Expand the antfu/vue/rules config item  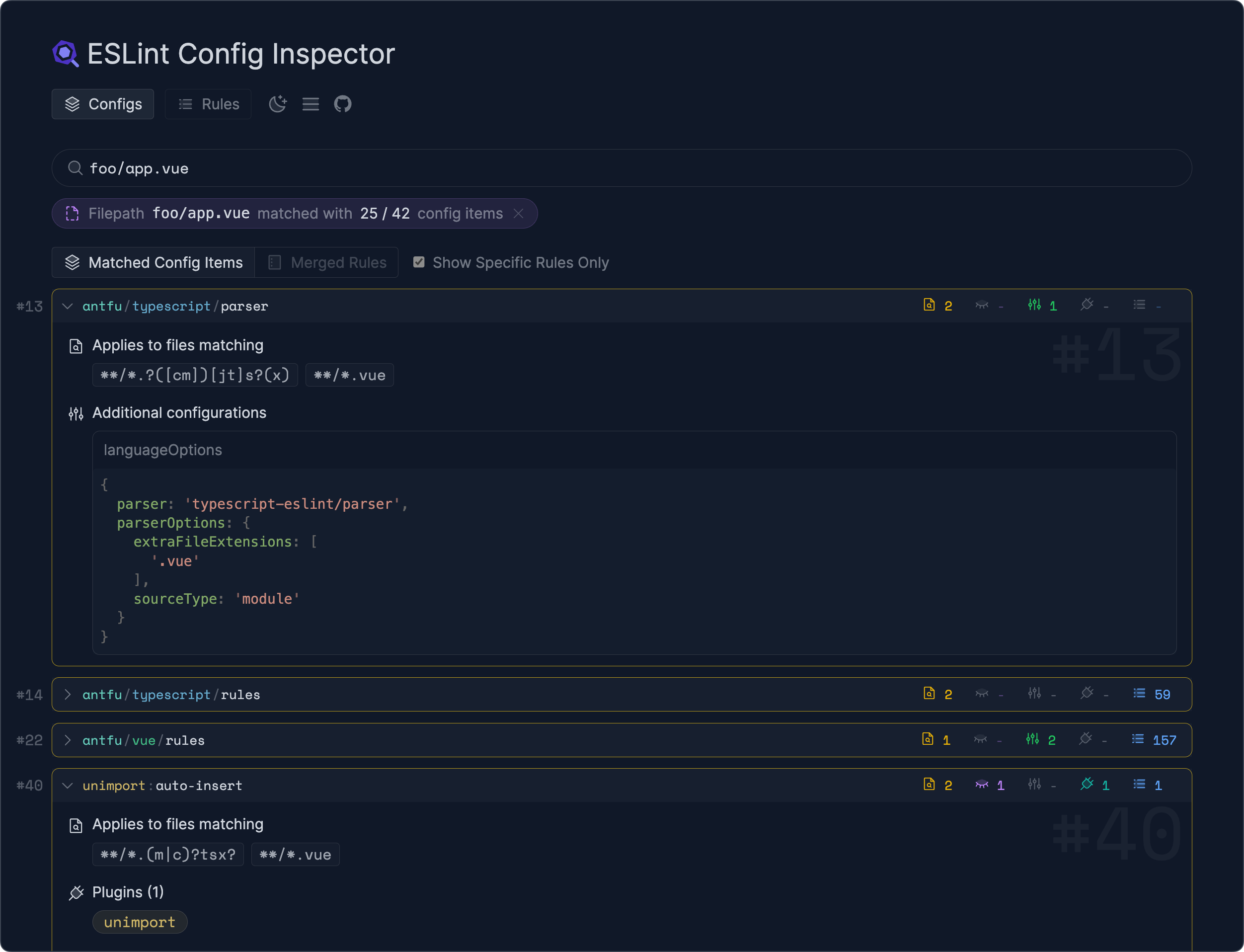(x=68, y=740)
